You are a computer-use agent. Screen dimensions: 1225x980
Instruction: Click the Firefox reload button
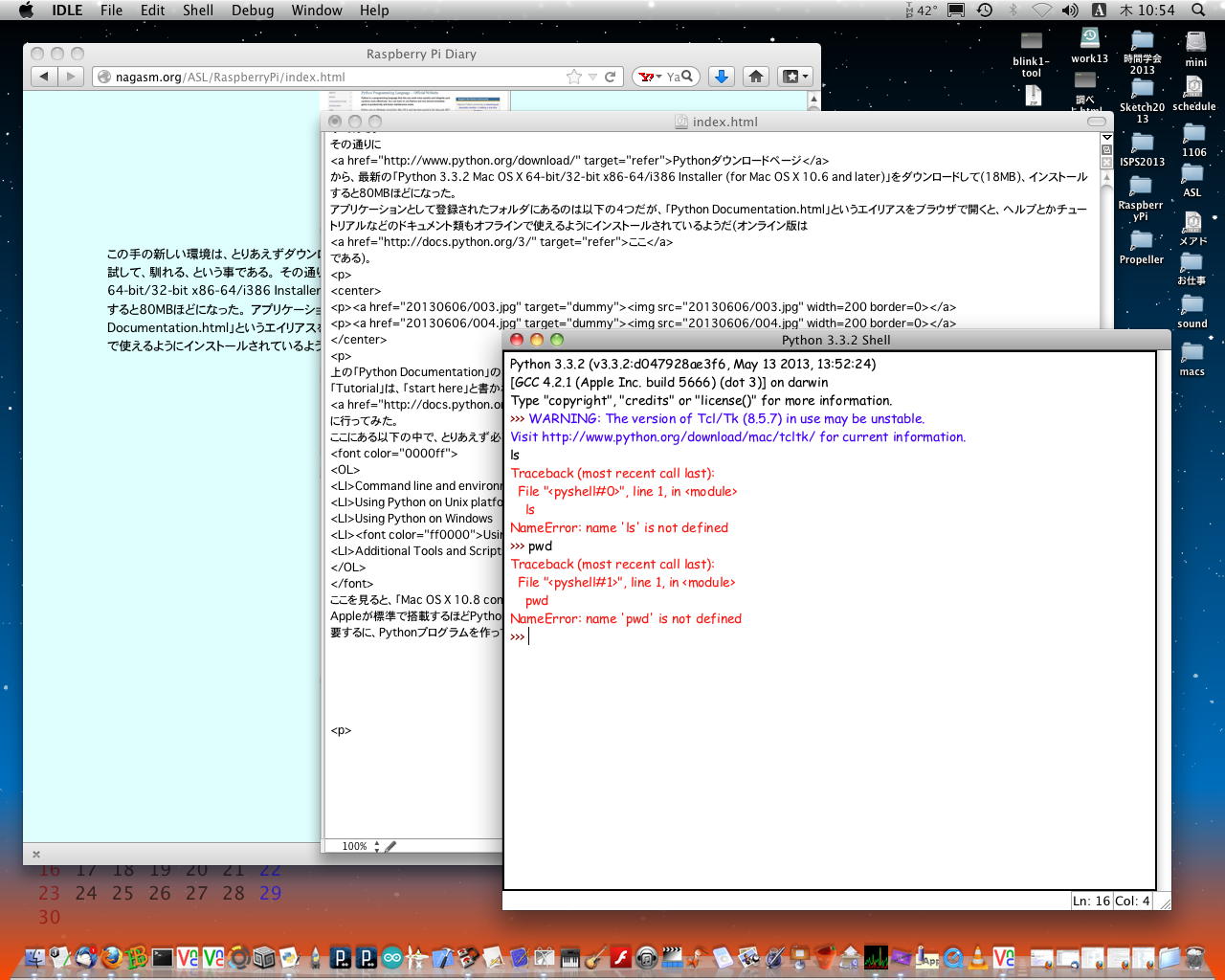coord(610,77)
